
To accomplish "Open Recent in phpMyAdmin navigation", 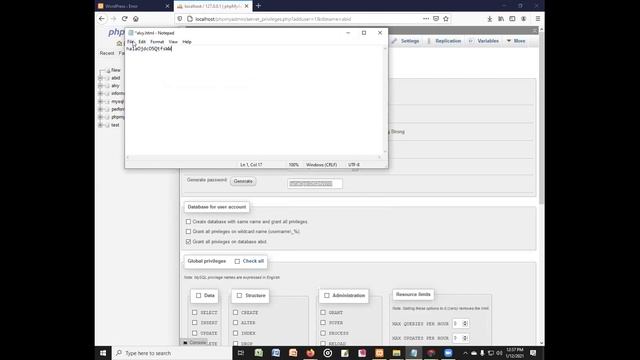I will (x=107, y=53).
